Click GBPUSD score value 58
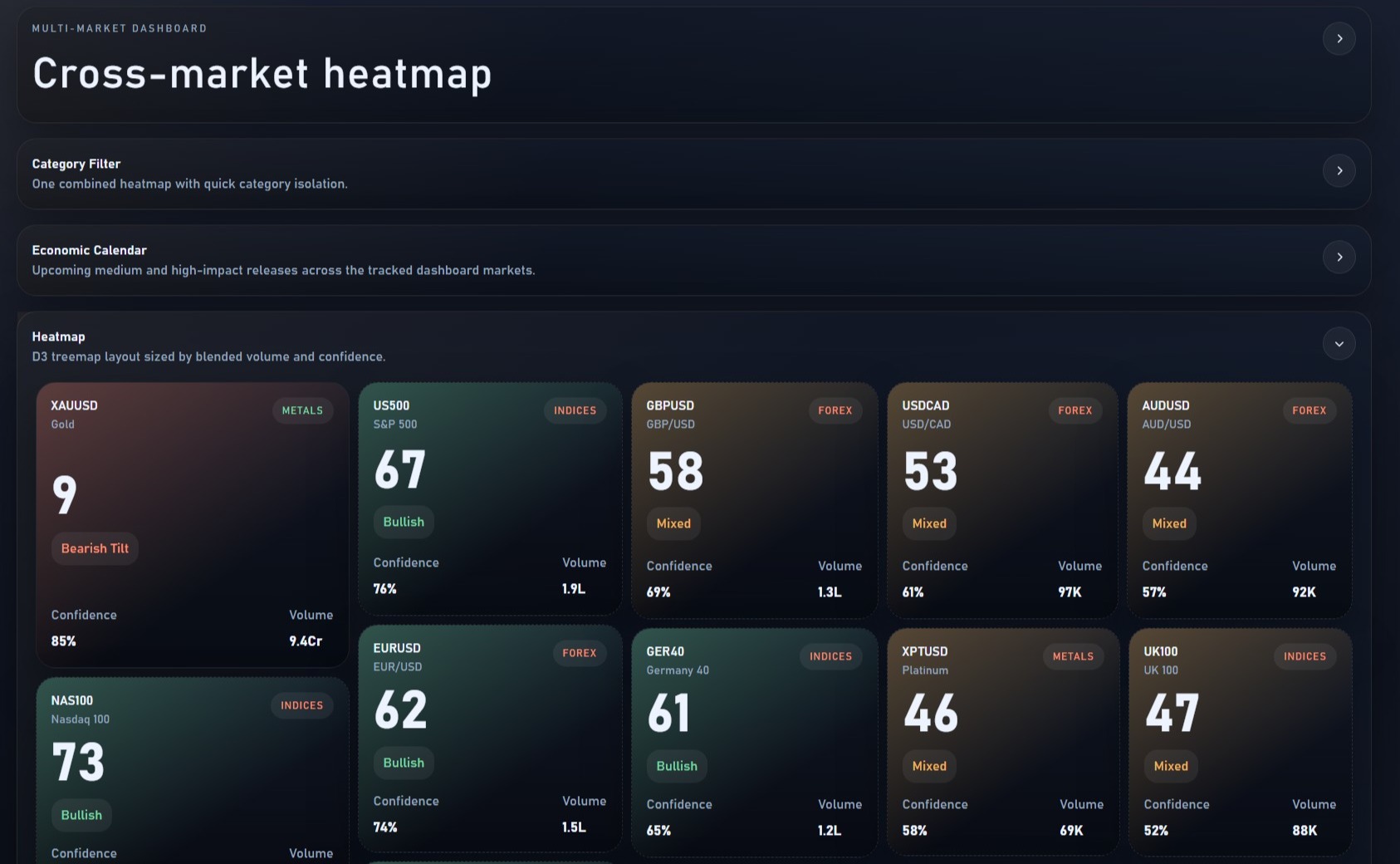This screenshot has width=1400, height=864. click(x=675, y=471)
